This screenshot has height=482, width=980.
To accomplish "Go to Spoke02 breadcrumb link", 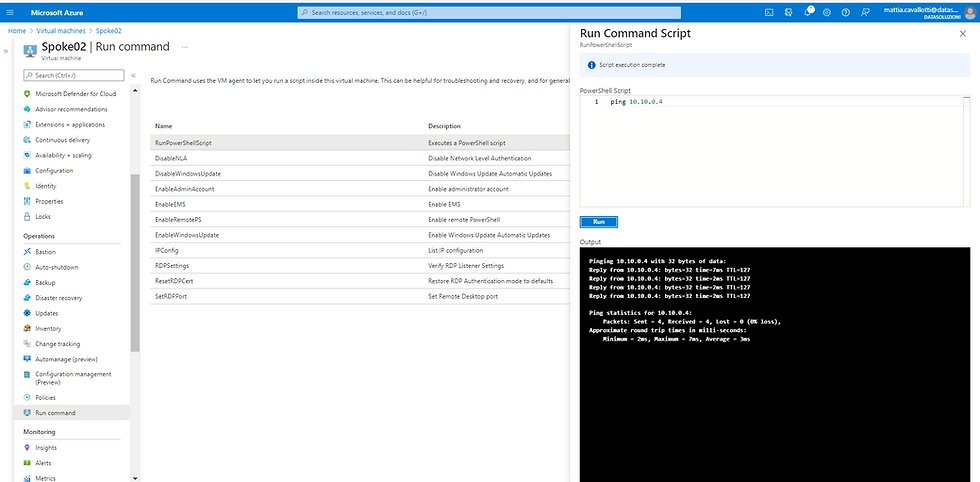I will coord(108,30).
